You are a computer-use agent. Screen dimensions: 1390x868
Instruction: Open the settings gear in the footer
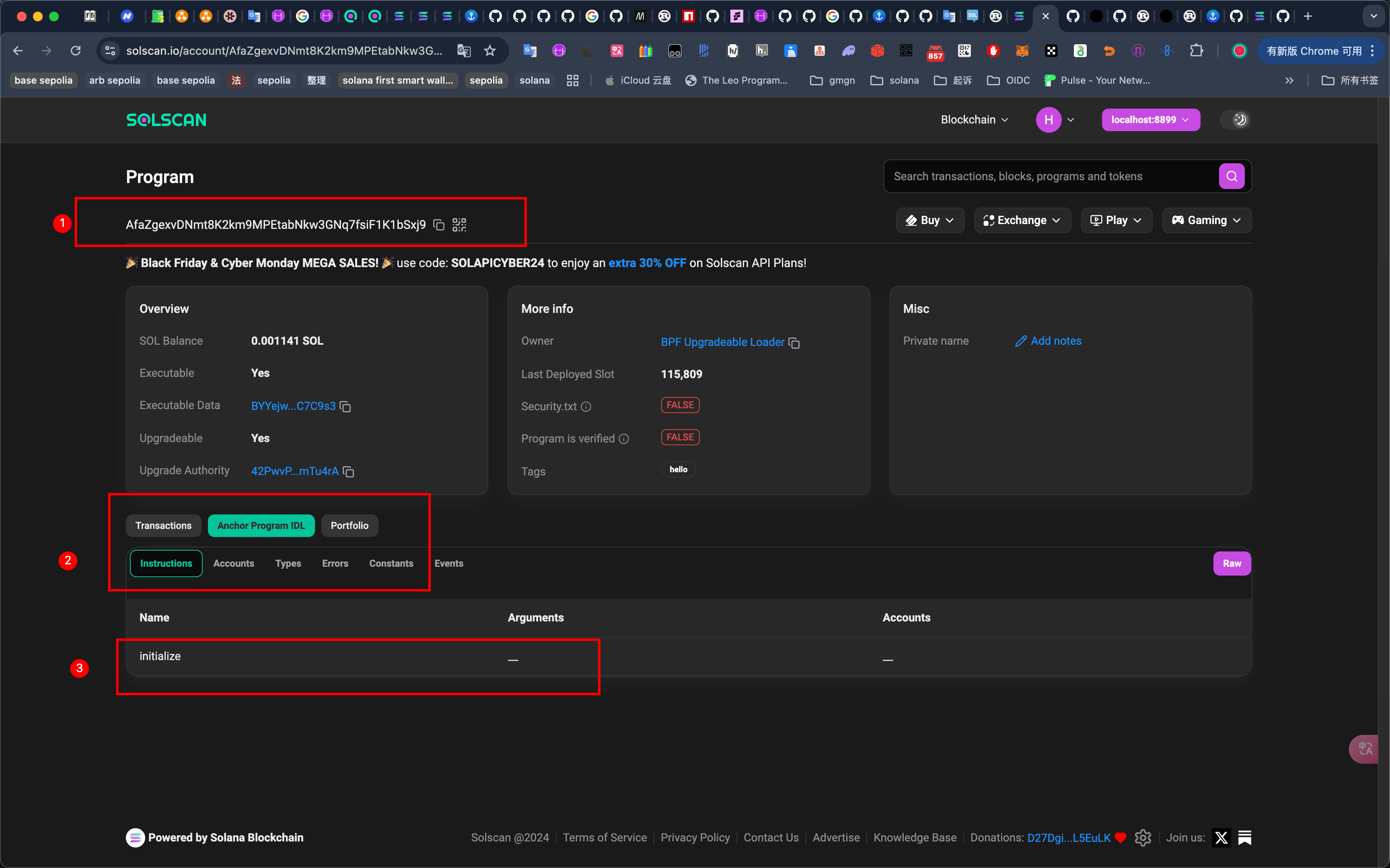(x=1143, y=837)
